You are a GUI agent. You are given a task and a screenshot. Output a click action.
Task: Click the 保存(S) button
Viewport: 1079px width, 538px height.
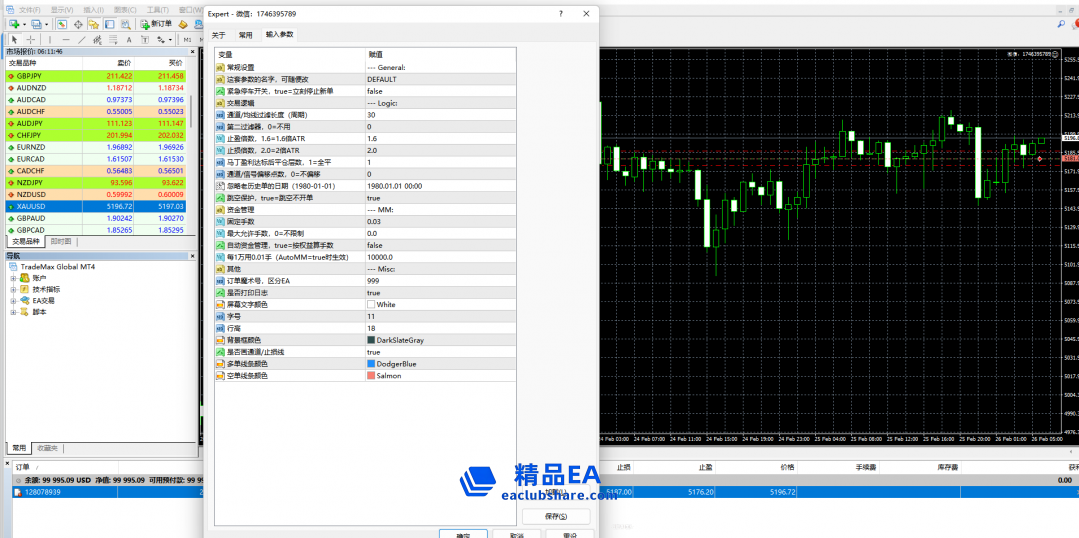click(555, 516)
